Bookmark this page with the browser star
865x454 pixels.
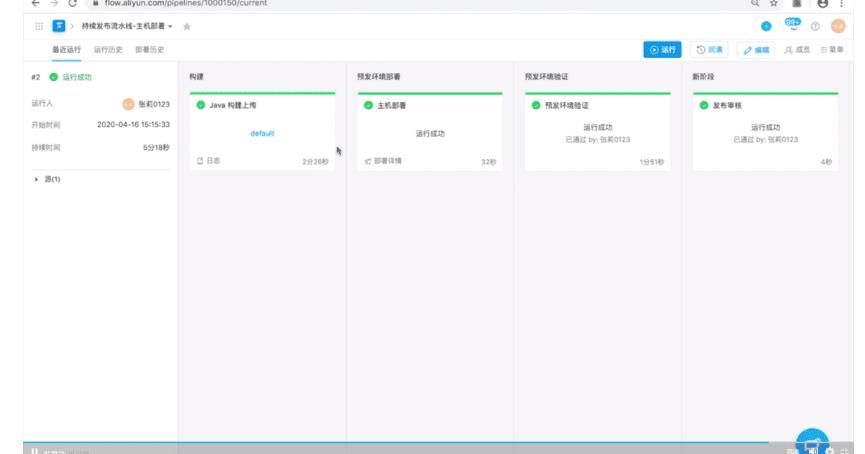774,3
